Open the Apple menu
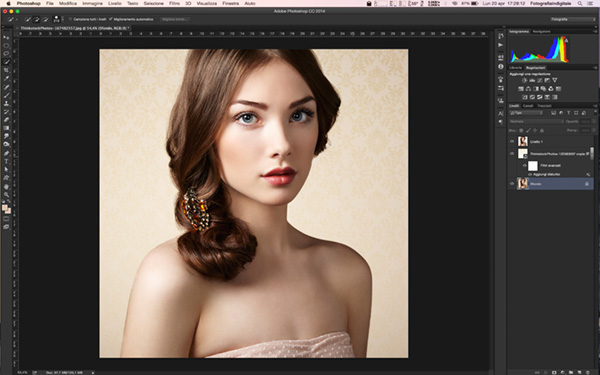This screenshot has height=375, width=600. [8, 3]
